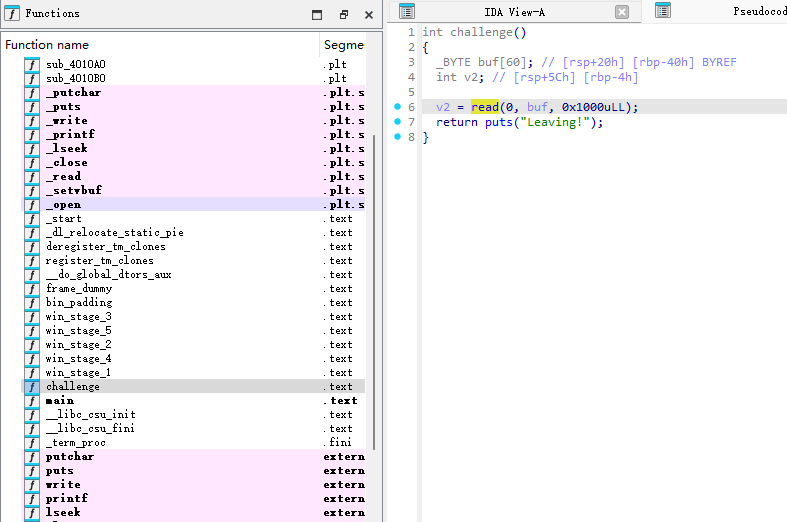Viewport: 787px width, 522px height.
Task: Maximize the Functions panel
Action: tap(317, 15)
